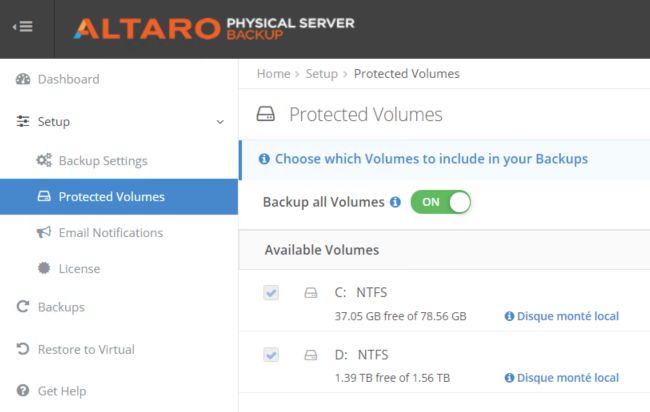
Task: Click the Backups refresh icon
Action: (23, 307)
